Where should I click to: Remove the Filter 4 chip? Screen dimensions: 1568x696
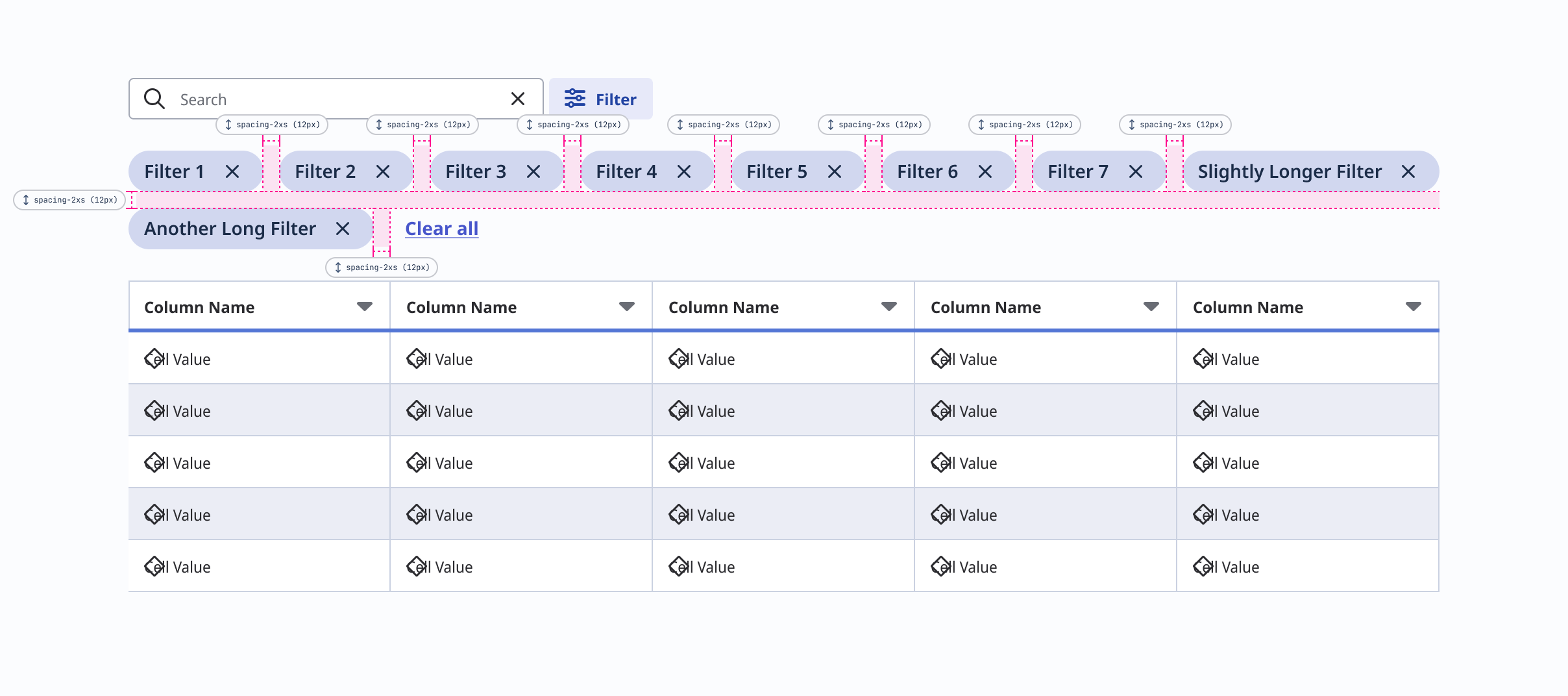point(684,171)
